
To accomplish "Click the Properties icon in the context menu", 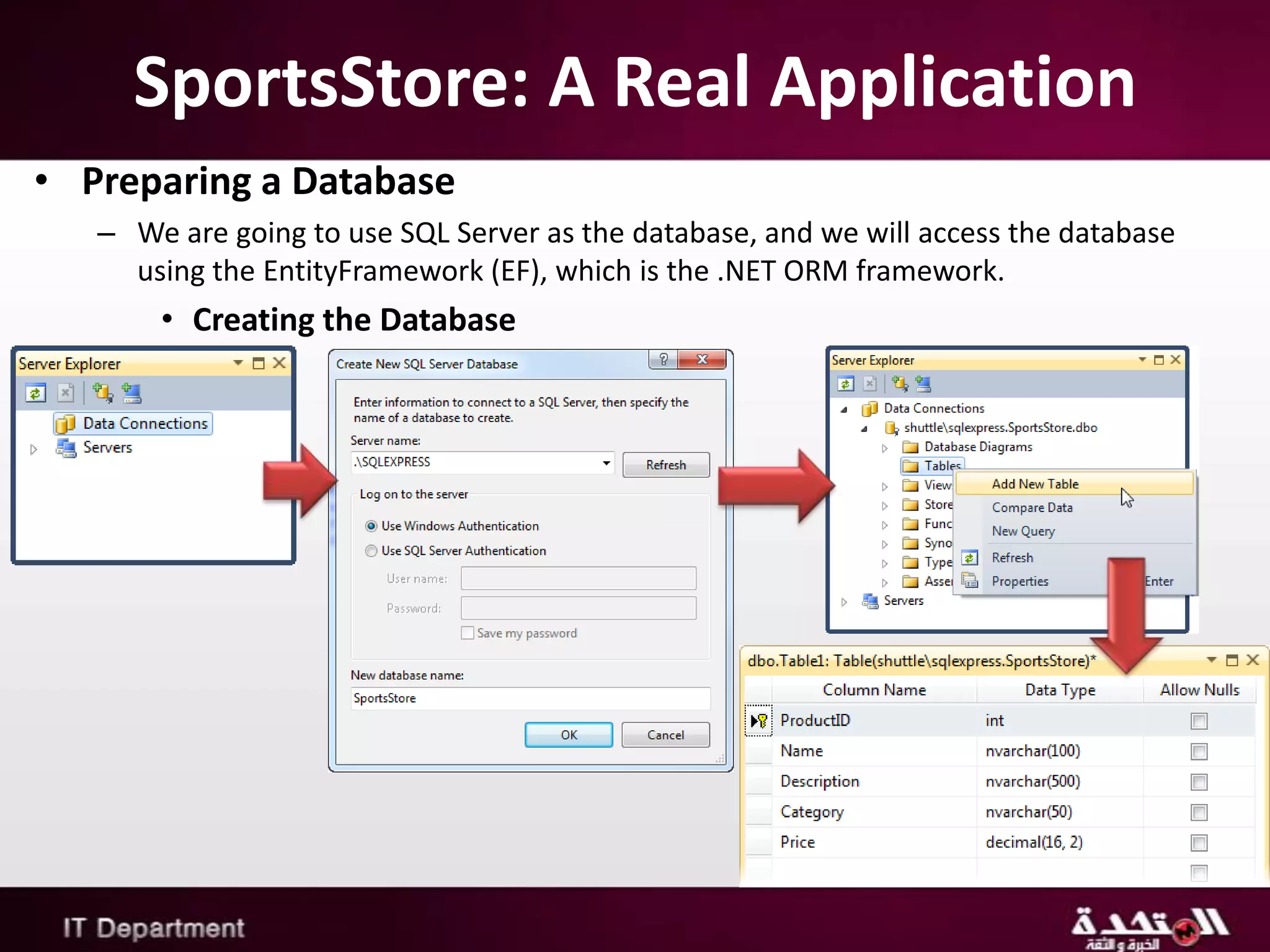I will point(970,581).
